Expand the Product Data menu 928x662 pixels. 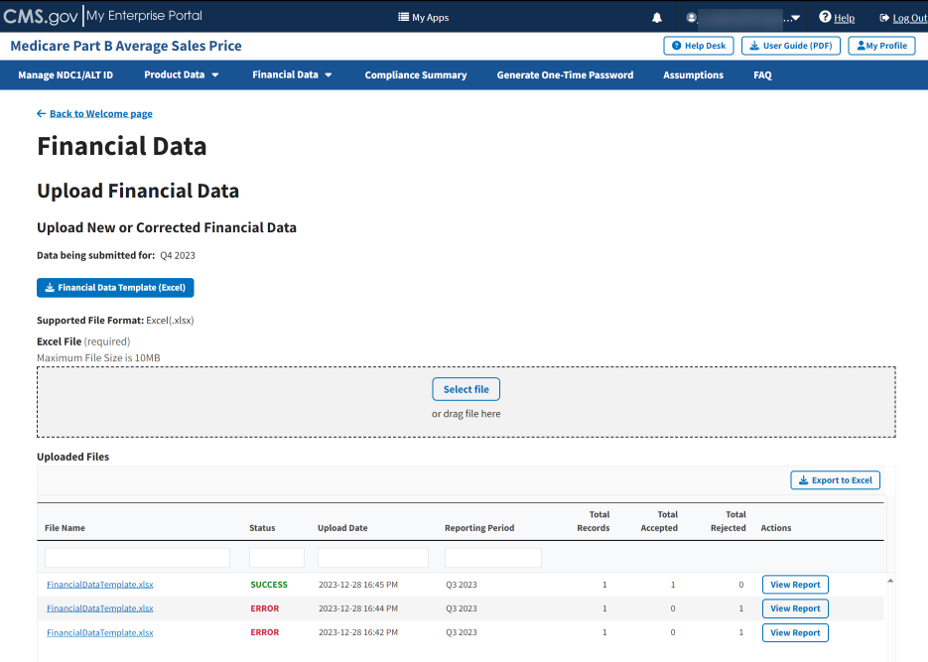click(x=181, y=75)
